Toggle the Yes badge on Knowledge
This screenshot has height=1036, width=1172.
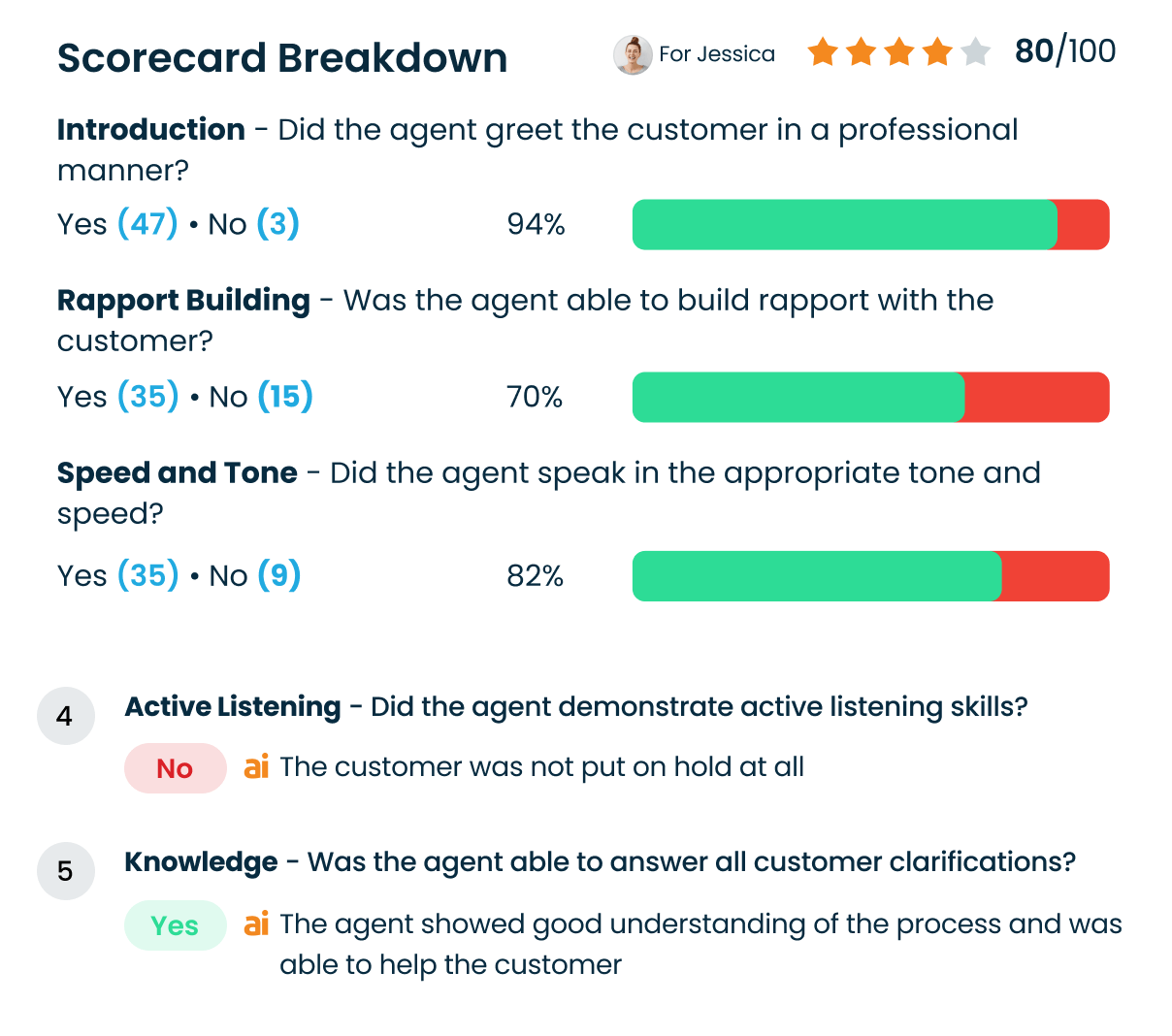tap(175, 924)
